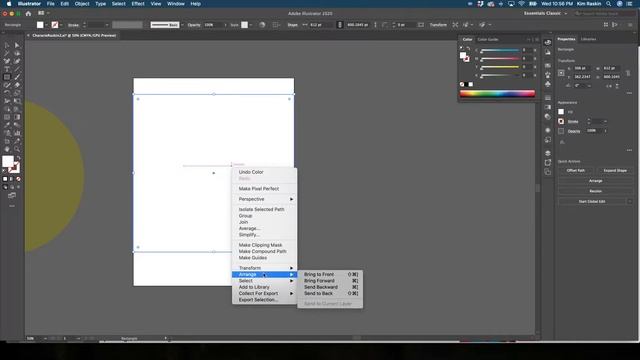Toggle constrain width and height proportions

[340, 25]
